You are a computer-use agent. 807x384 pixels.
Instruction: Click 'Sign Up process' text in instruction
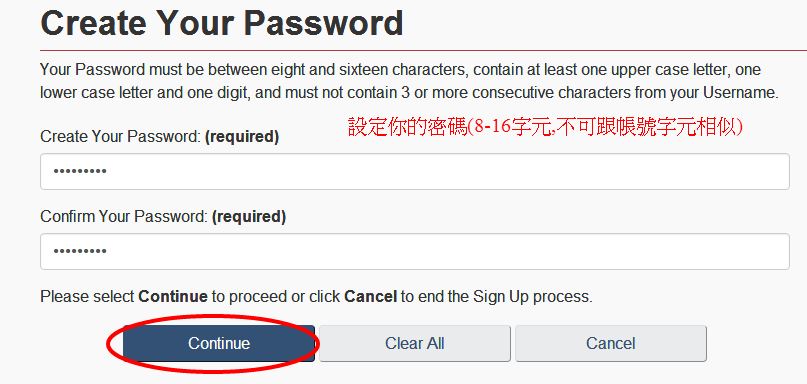tap(531, 297)
